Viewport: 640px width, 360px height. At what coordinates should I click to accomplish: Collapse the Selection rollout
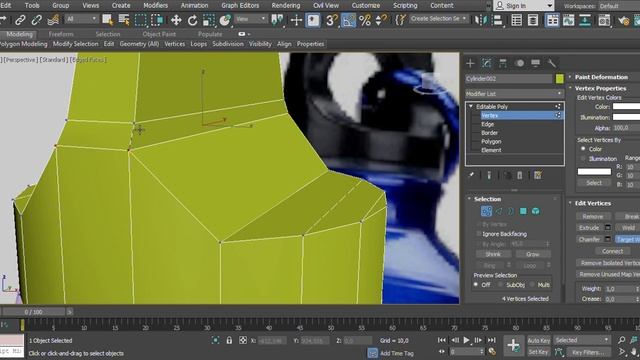click(x=469, y=199)
